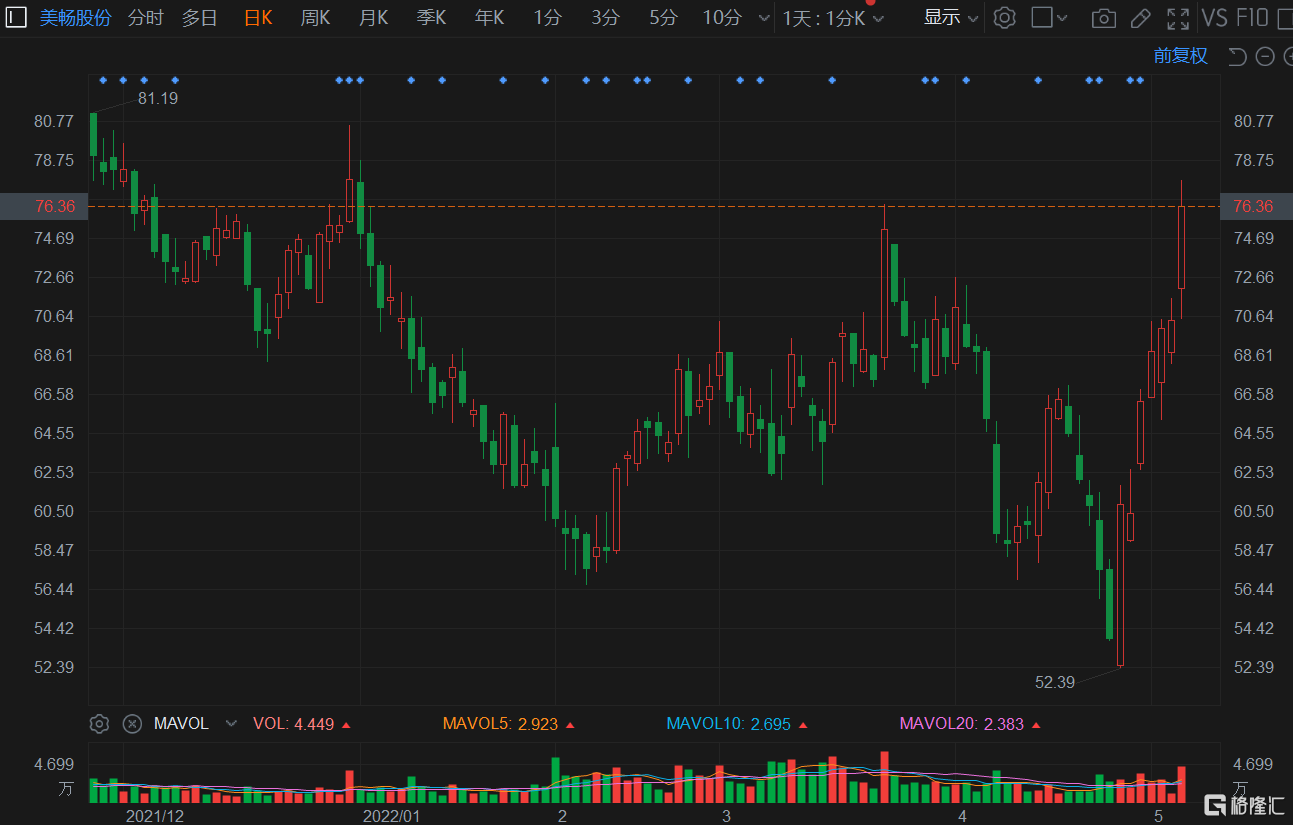Image resolution: width=1293 pixels, height=825 pixels.
Task: Click the top-left sidebar panel icon
Action: (17, 18)
